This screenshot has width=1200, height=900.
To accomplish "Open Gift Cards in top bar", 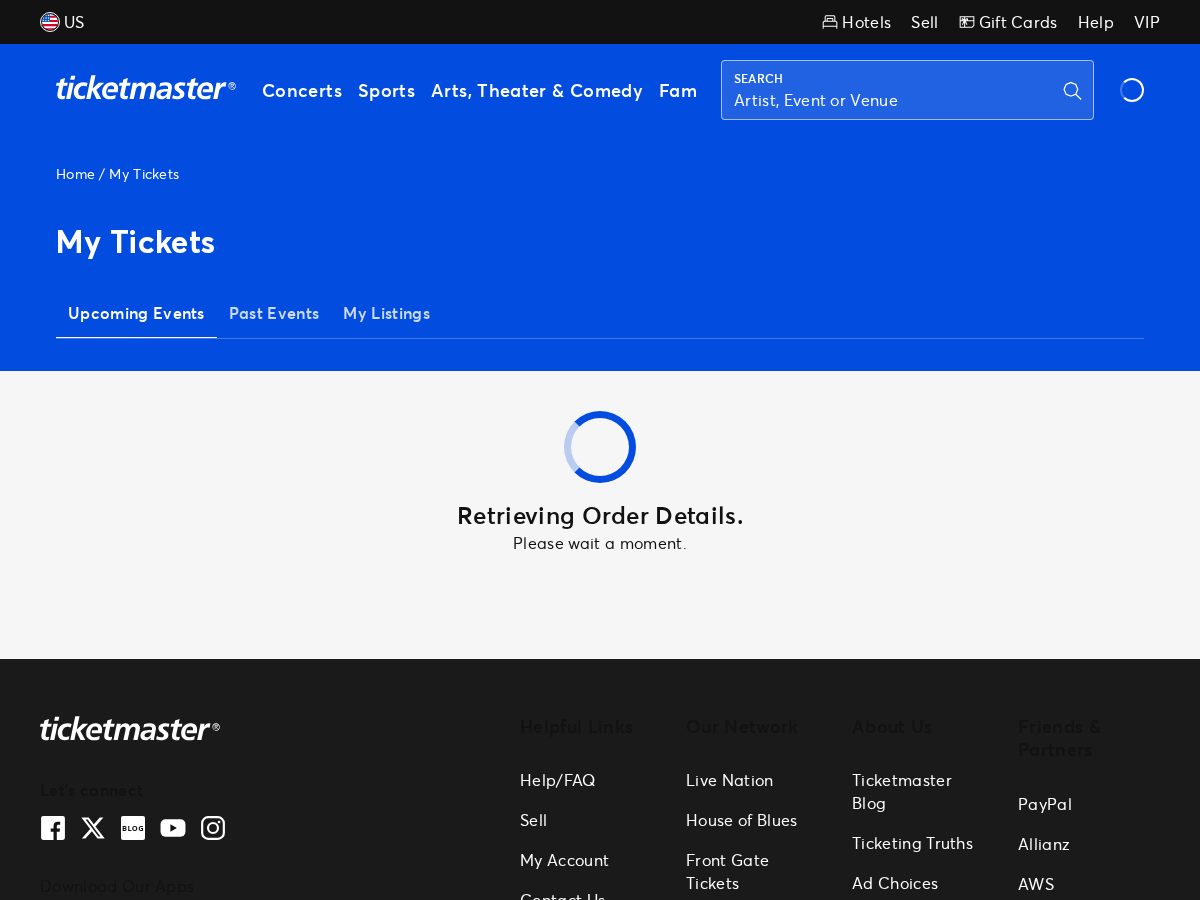I will pos(1008,22).
